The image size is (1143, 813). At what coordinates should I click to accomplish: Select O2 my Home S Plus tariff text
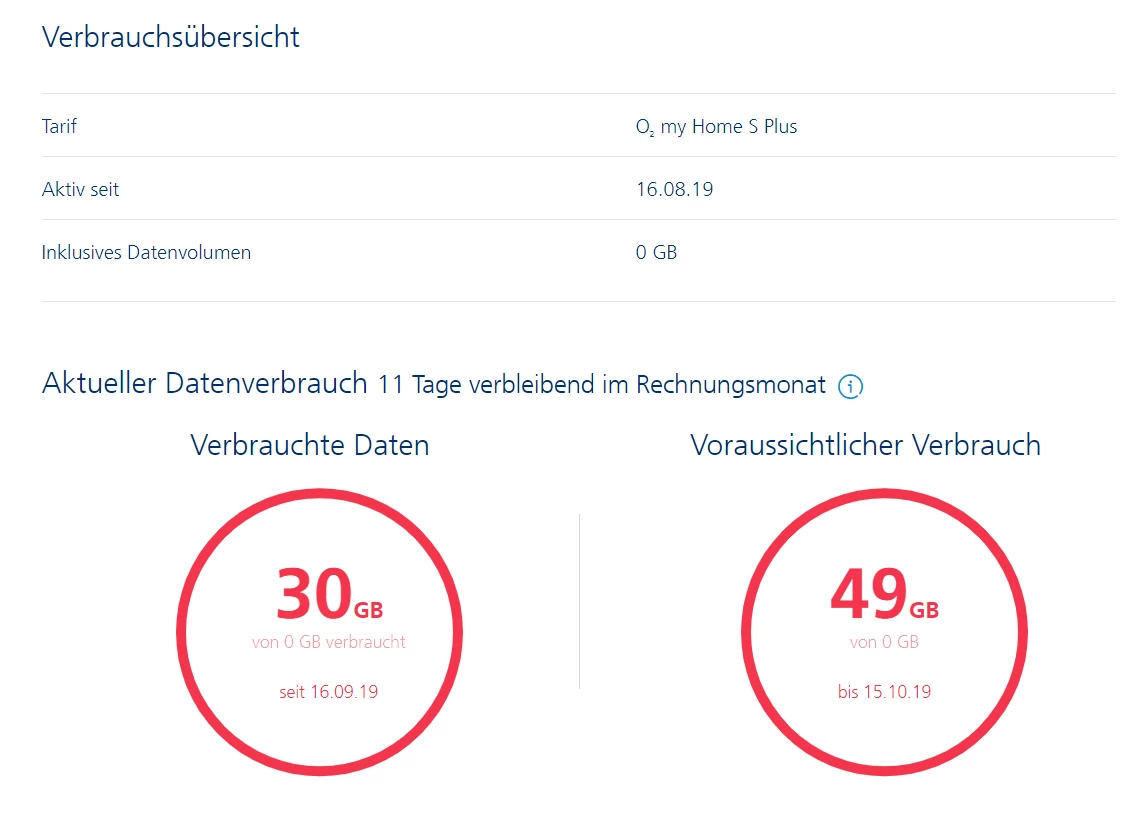coord(716,127)
